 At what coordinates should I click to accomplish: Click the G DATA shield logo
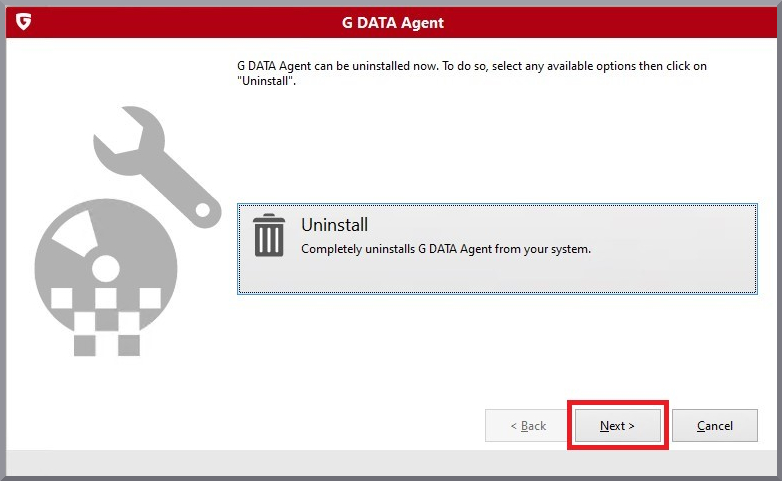click(23, 21)
